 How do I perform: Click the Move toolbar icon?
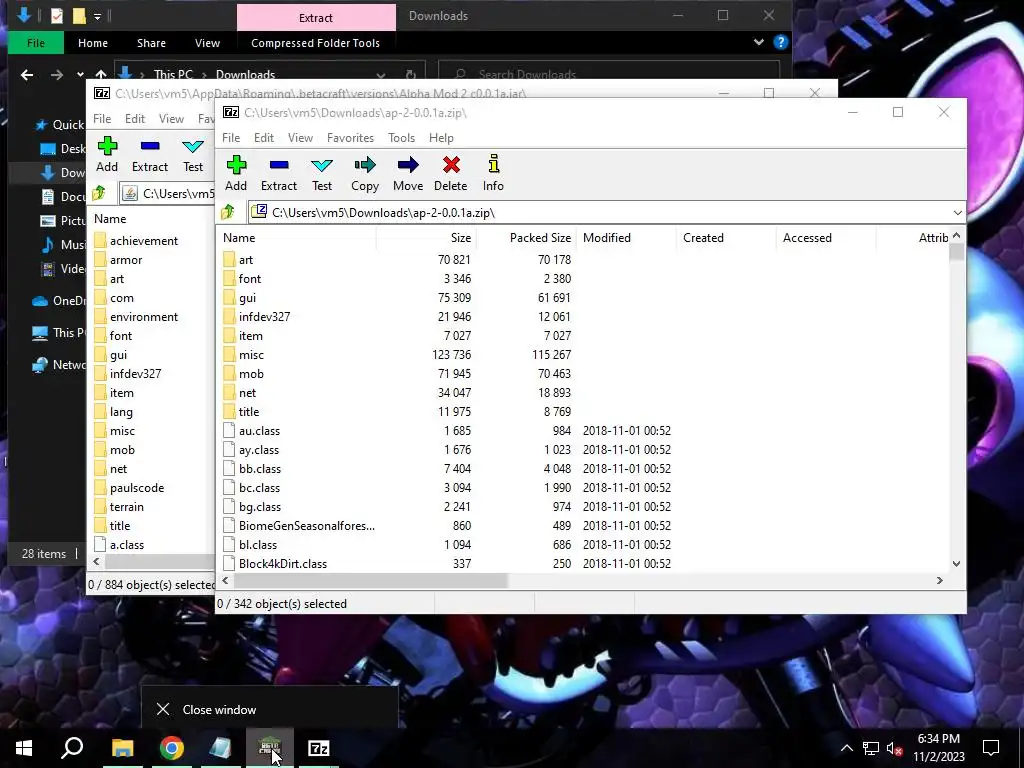point(408,165)
